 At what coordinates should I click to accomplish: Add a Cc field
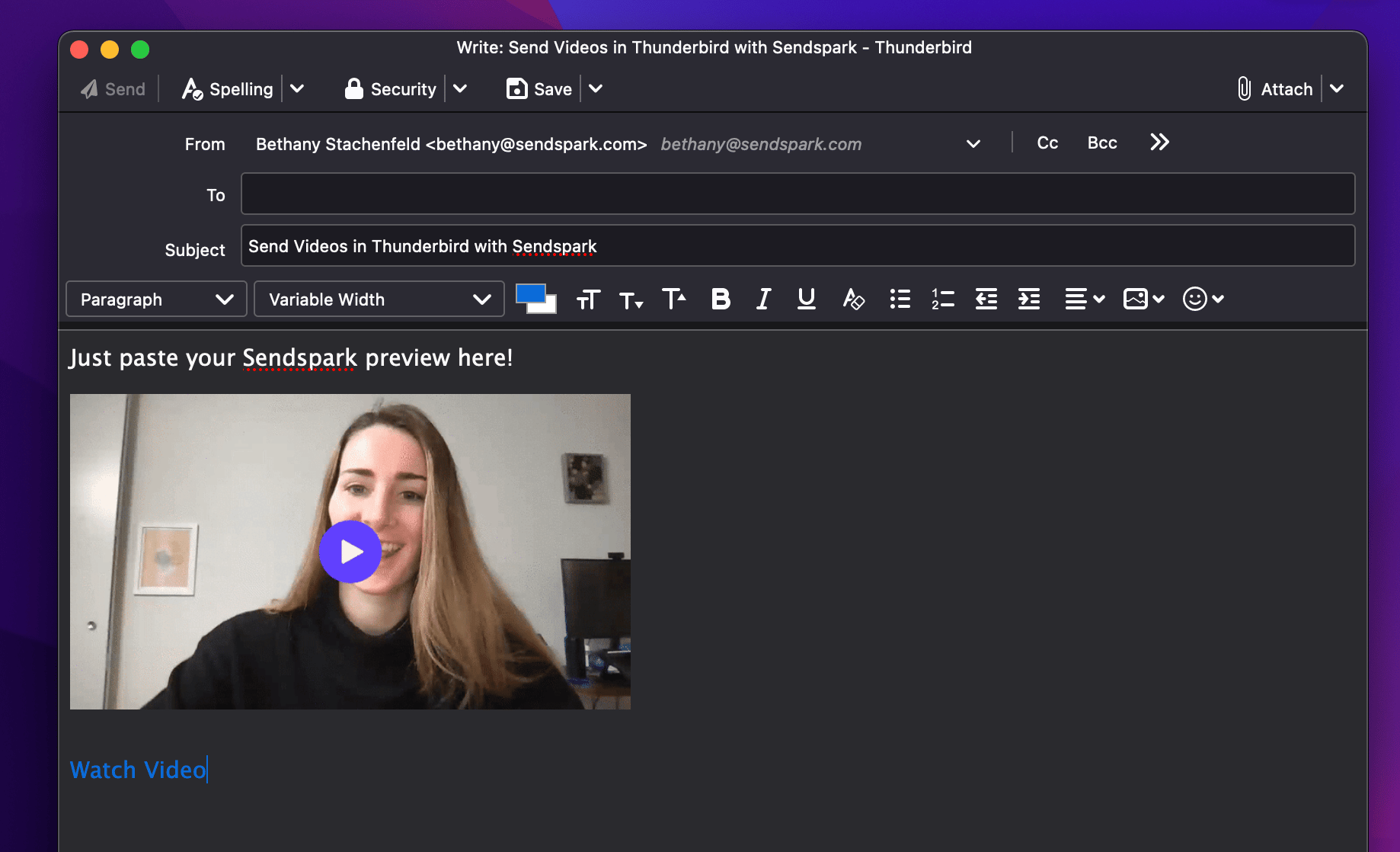point(1047,143)
